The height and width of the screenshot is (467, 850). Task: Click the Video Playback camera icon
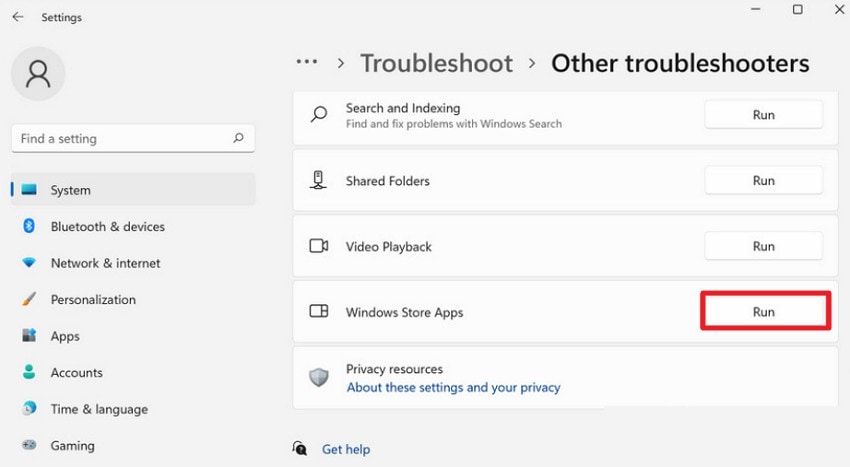point(319,246)
